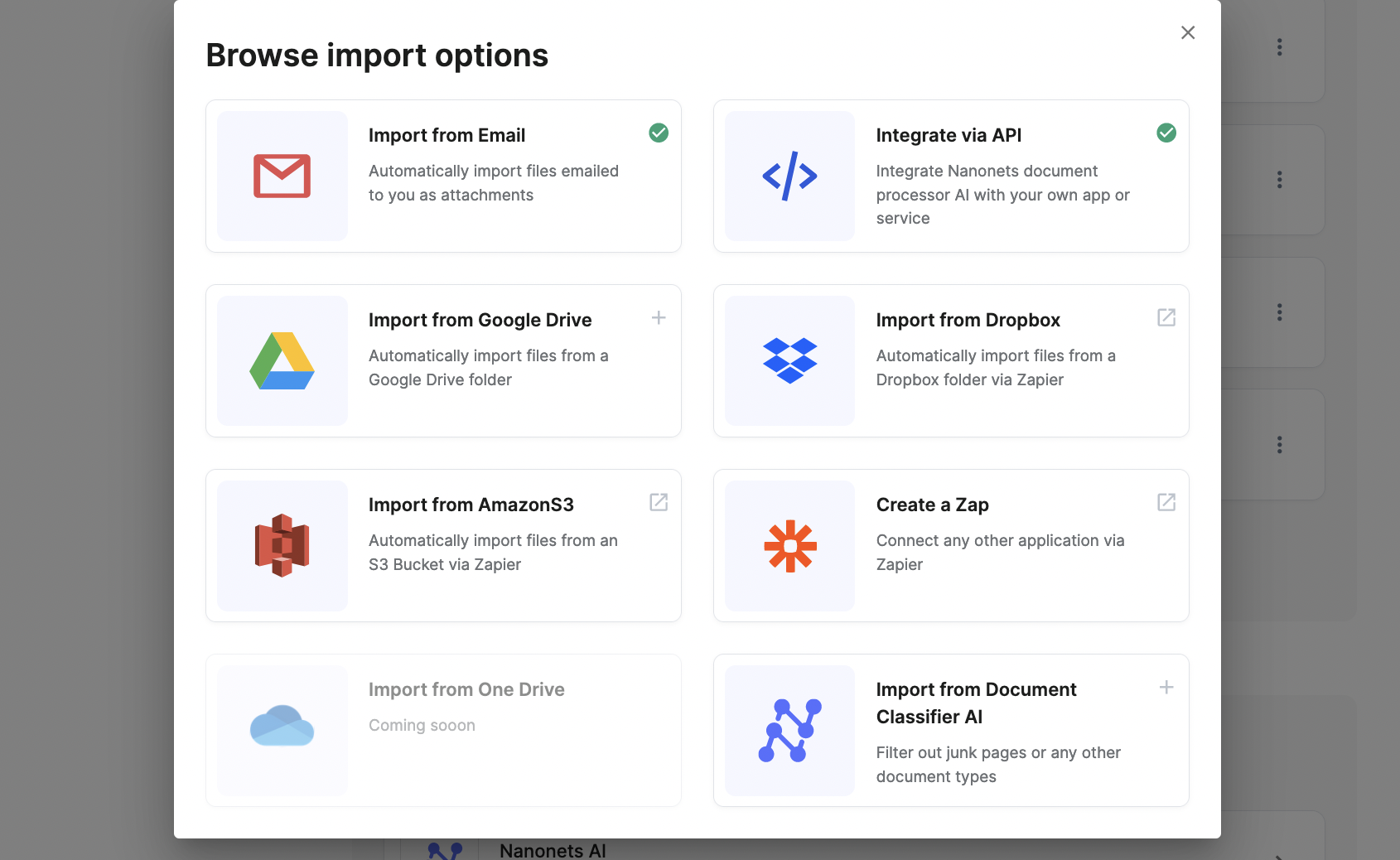Open the Import from Email title
The height and width of the screenshot is (860, 1400).
(447, 135)
